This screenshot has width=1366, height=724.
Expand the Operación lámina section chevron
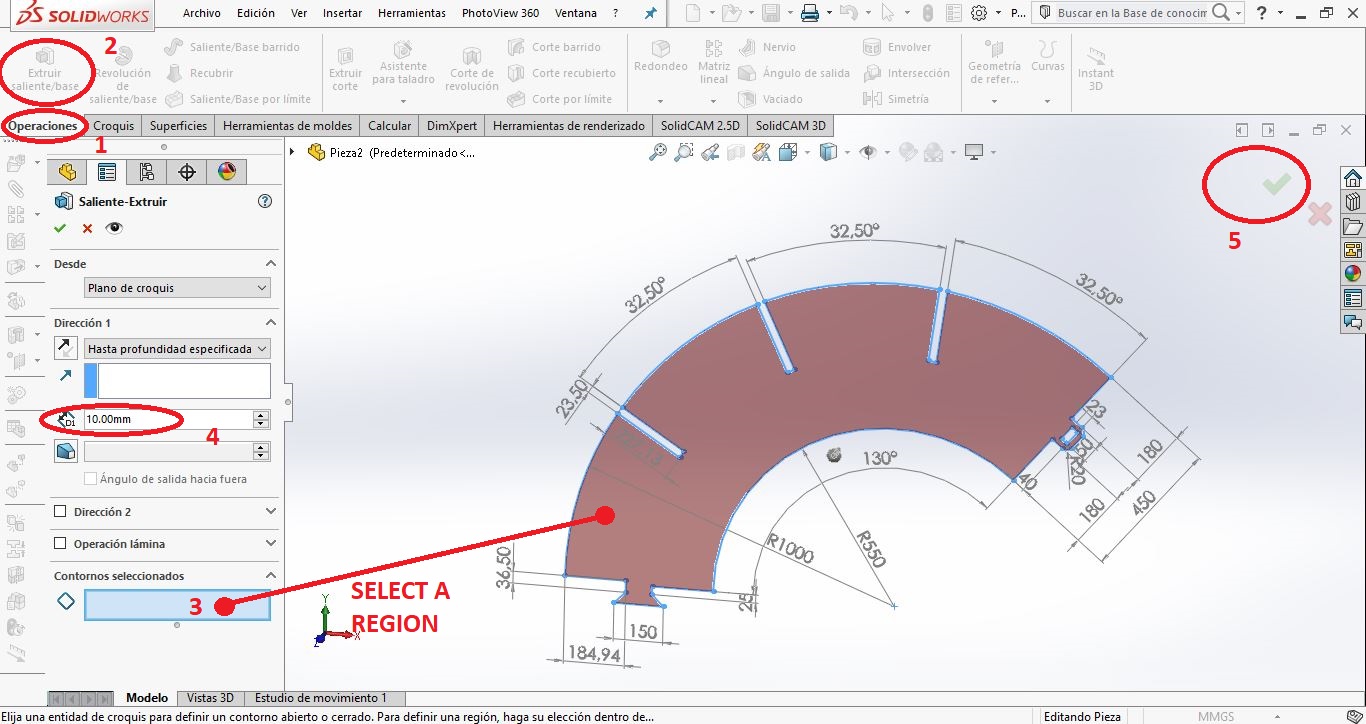click(270, 544)
